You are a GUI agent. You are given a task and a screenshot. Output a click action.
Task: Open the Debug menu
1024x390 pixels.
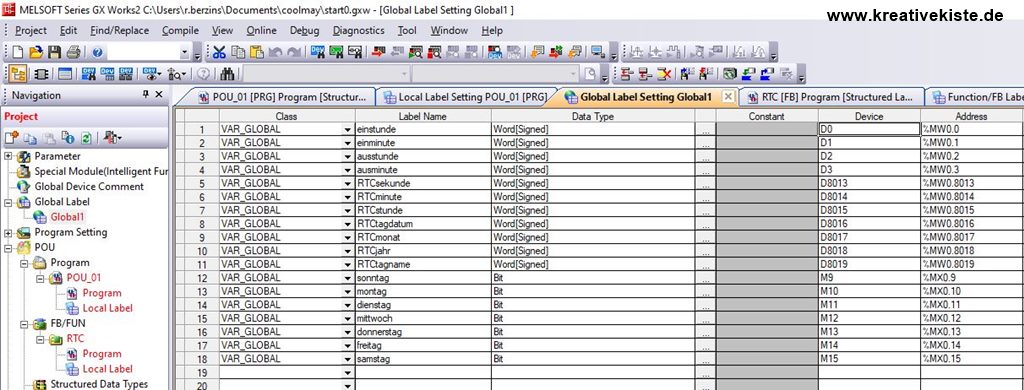click(x=304, y=31)
